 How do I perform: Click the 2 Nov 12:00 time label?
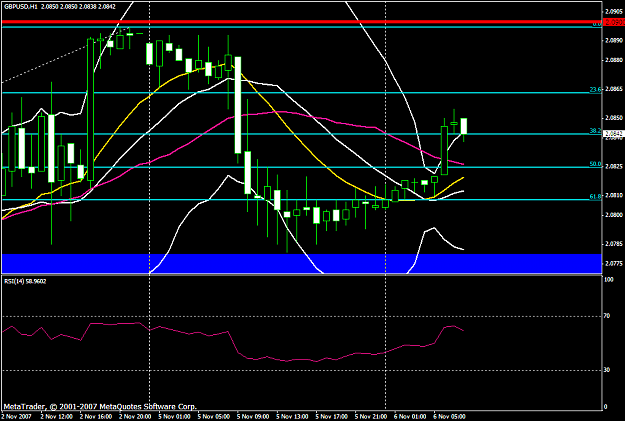(56, 417)
